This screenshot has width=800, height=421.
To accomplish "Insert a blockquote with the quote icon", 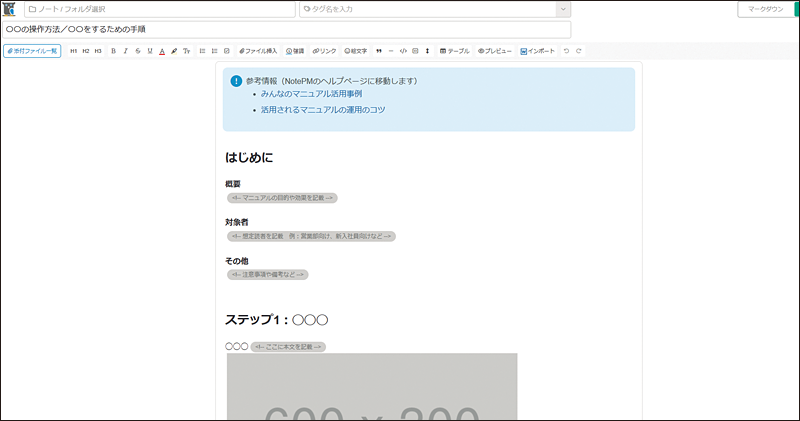I will [379, 50].
